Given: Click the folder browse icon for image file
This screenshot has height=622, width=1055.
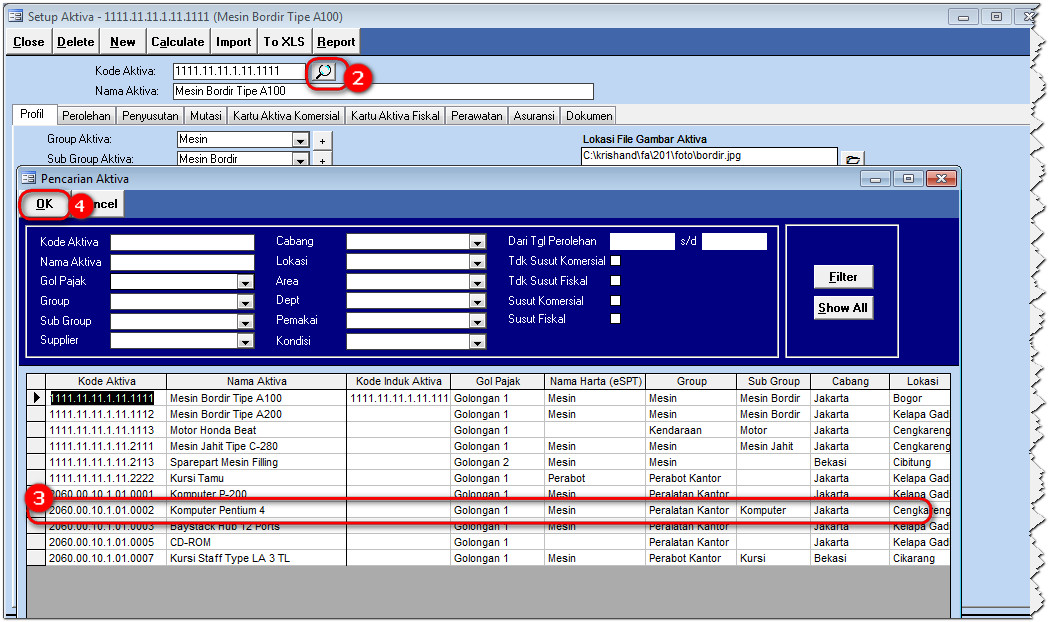Looking at the screenshot, I should (852, 158).
